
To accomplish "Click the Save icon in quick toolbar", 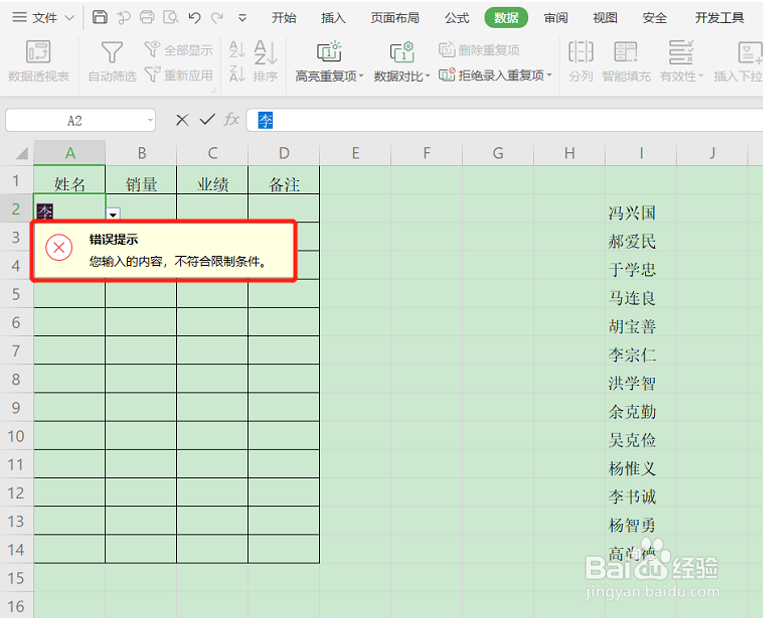I will pyautogui.click(x=100, y=17).
